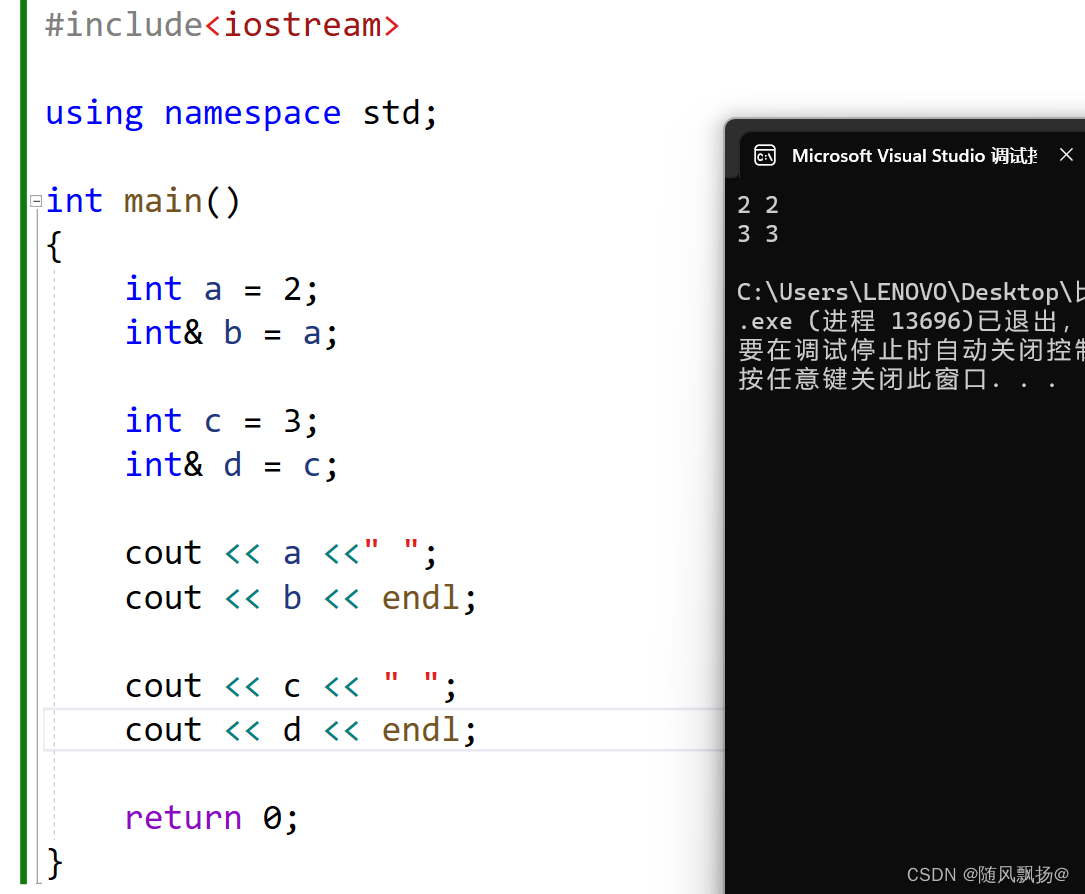Click the 'return 0;' statement
This screenshot has height=894, width=1085.
tap(212, 818)
